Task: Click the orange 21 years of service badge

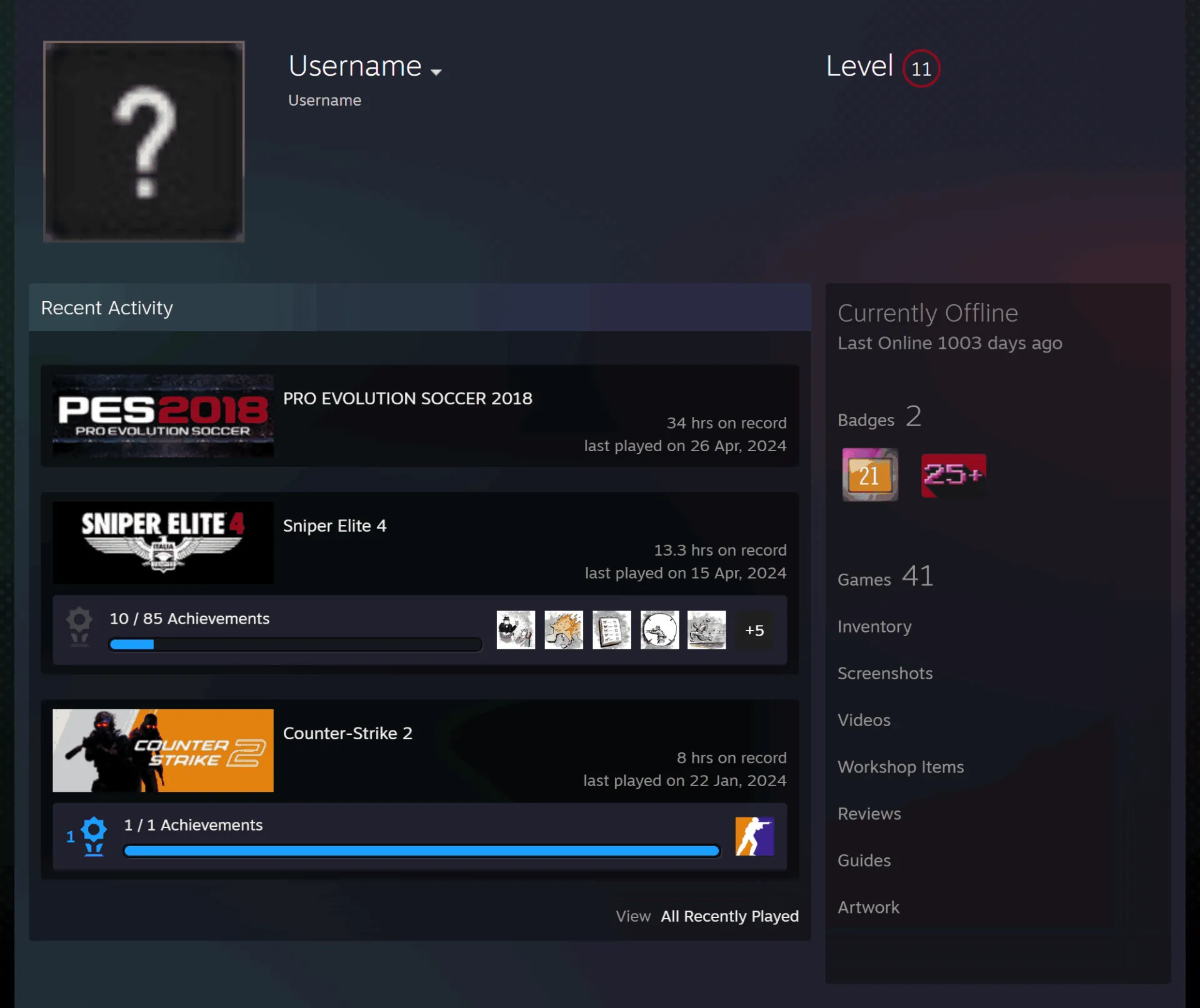Action: click(870, 474)
